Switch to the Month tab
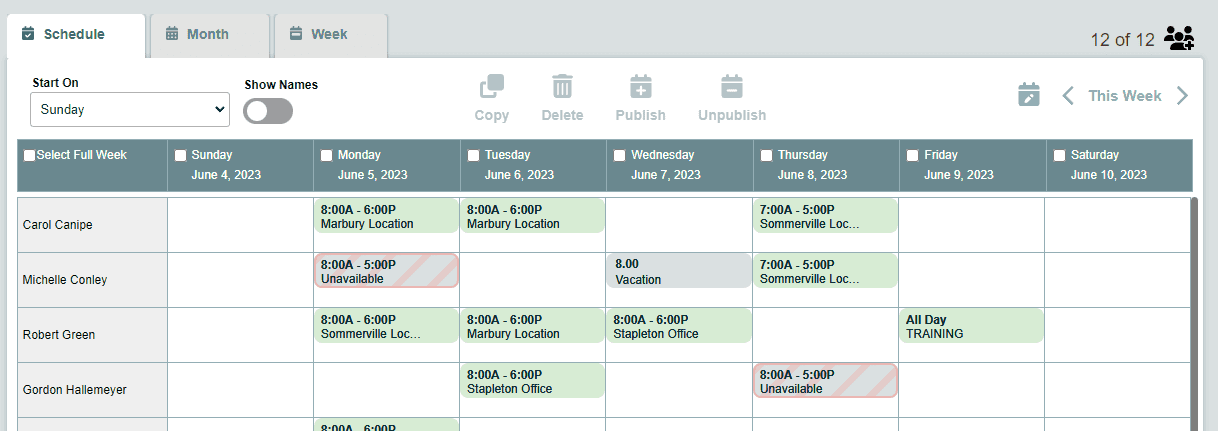Screen dimensions: 1218x431 click(x=209, y=35)
